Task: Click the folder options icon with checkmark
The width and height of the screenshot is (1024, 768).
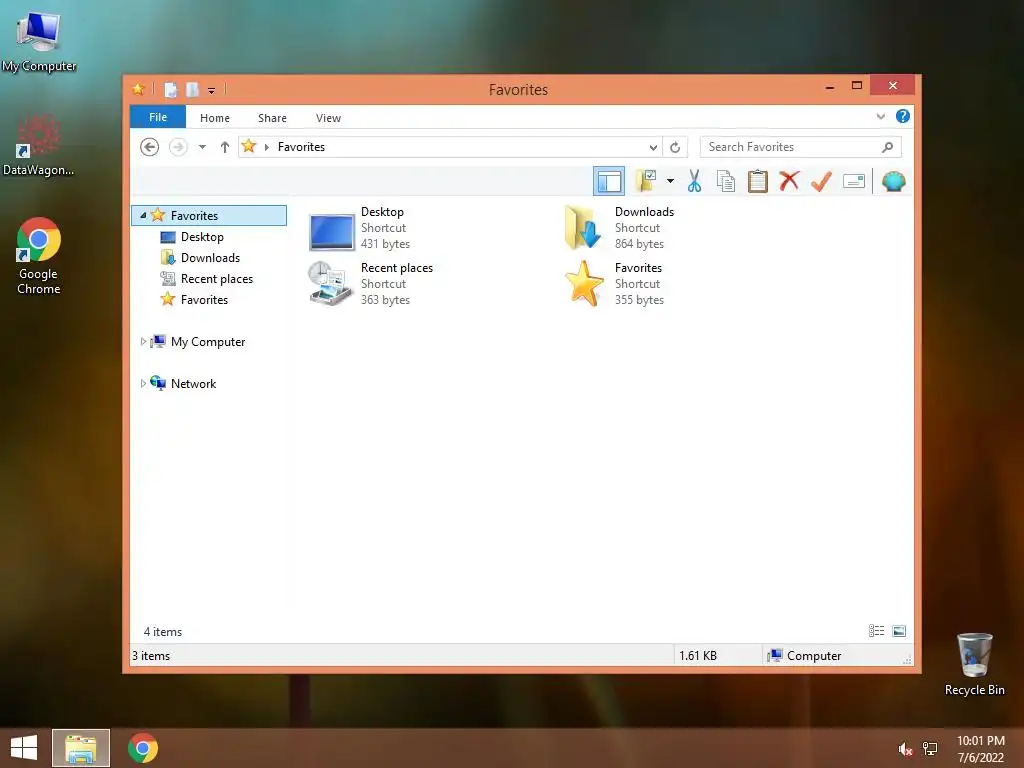Action: click(647, 181)
